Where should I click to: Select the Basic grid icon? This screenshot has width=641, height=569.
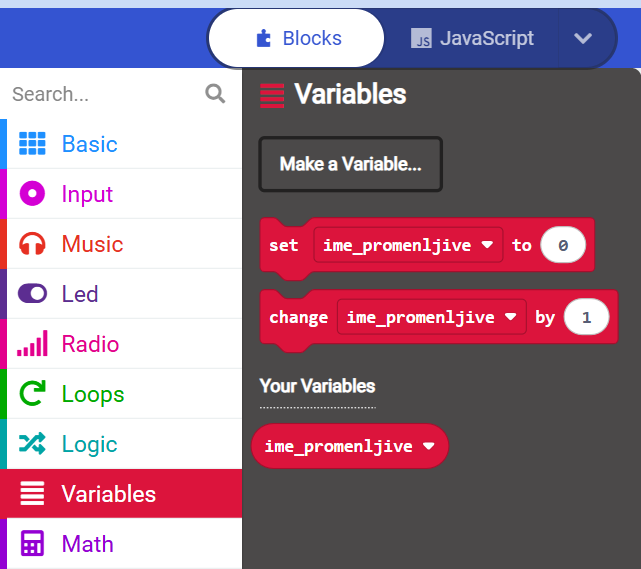pyautogui.click(x=32, y=143)
